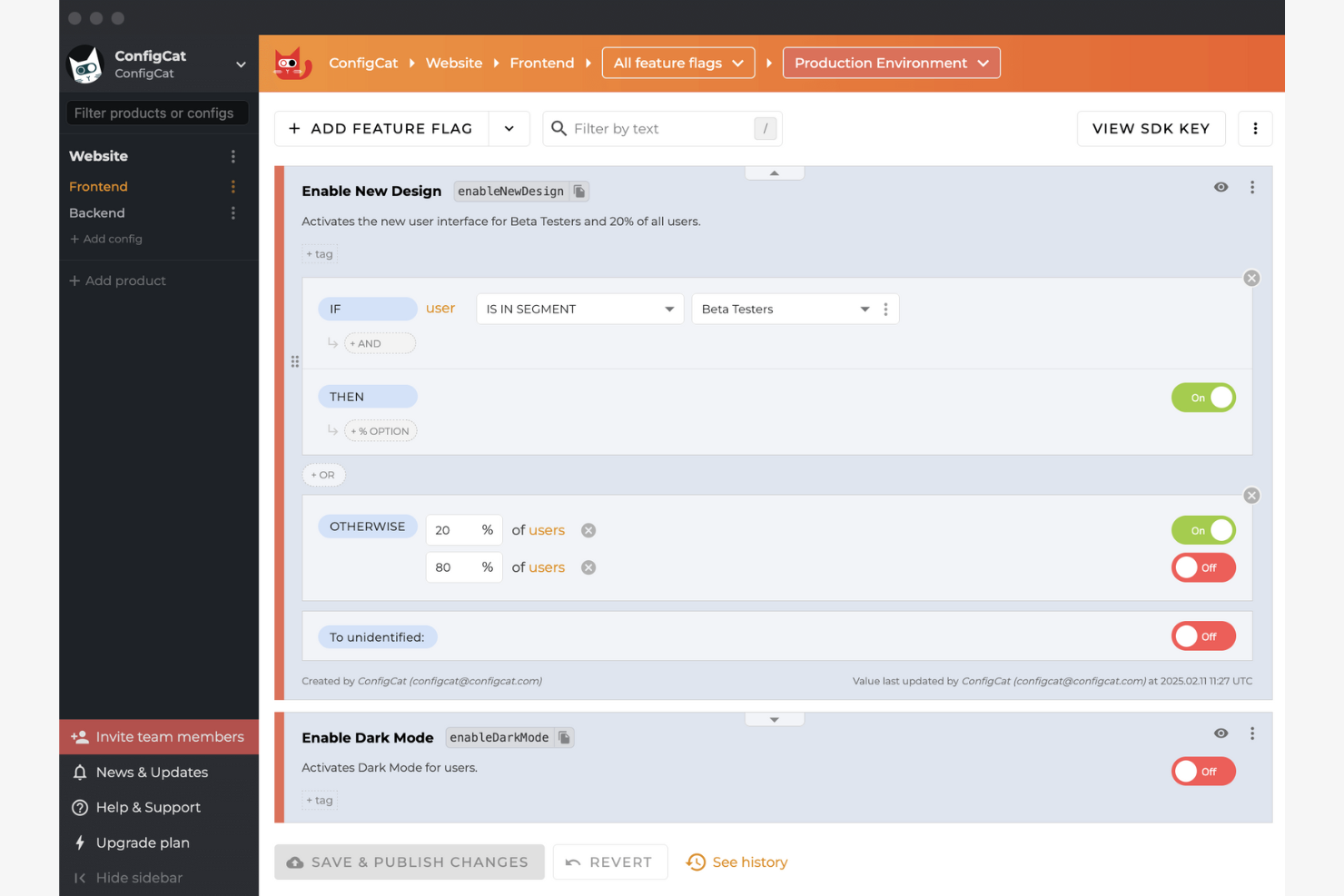Click Website product in sidebar
This screenshot has height=896, width=1344.
pos(98,156)
